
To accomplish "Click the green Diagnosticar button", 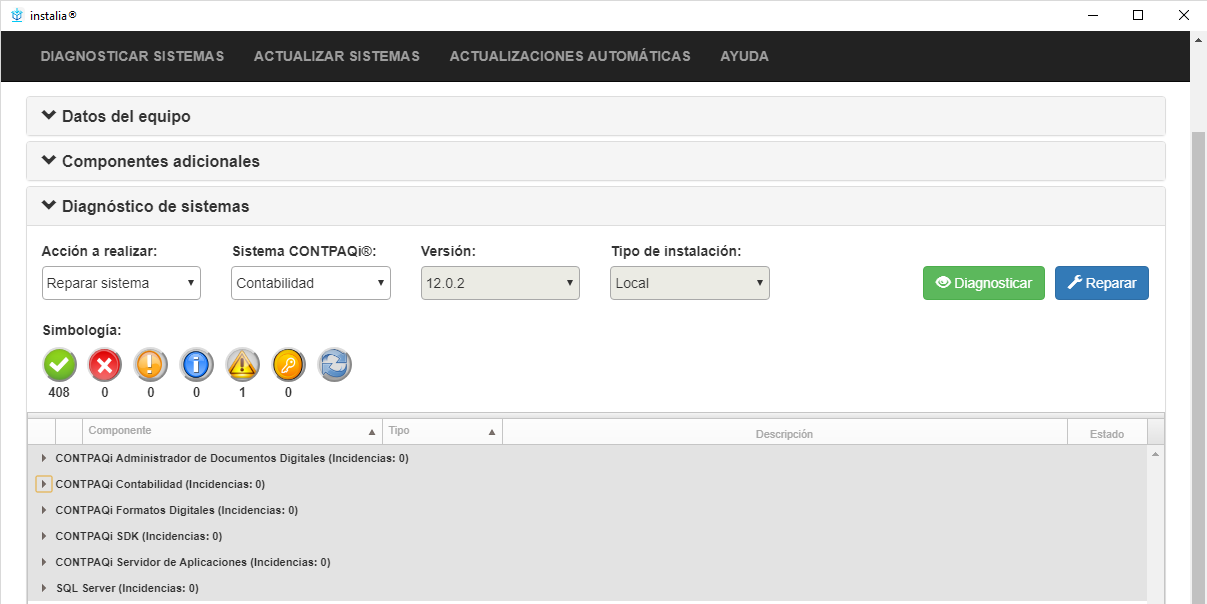I will [984, 283].
